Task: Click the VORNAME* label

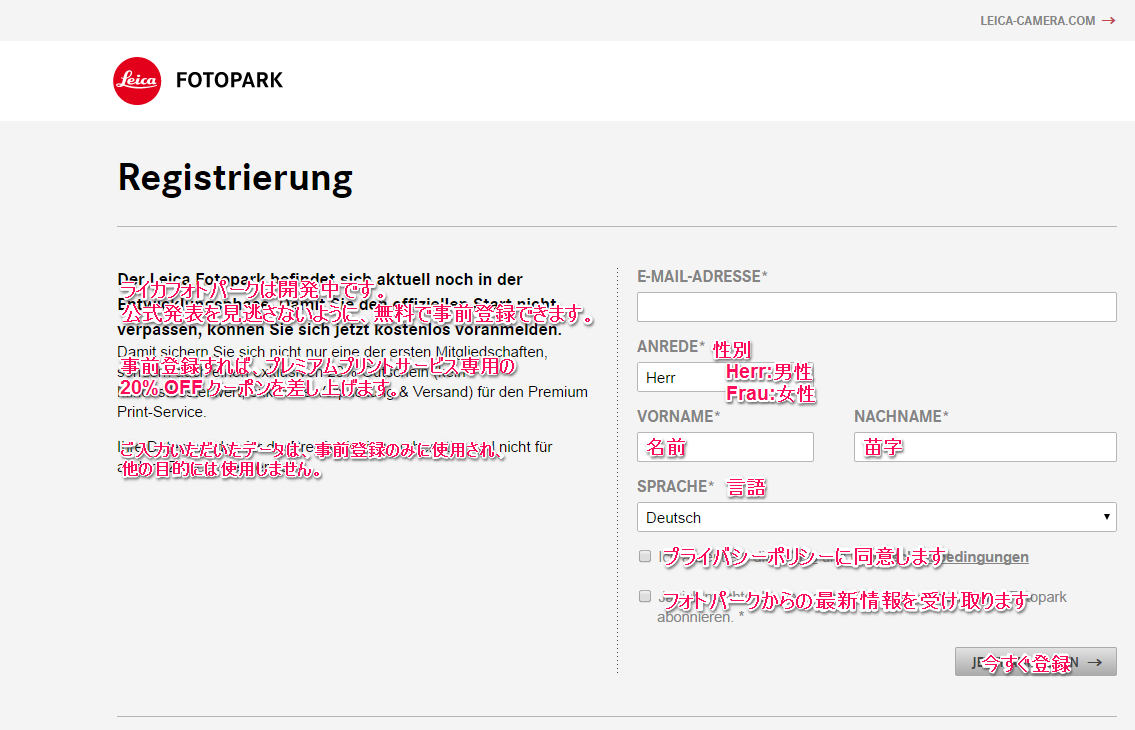Action: [x=678, y=416]
